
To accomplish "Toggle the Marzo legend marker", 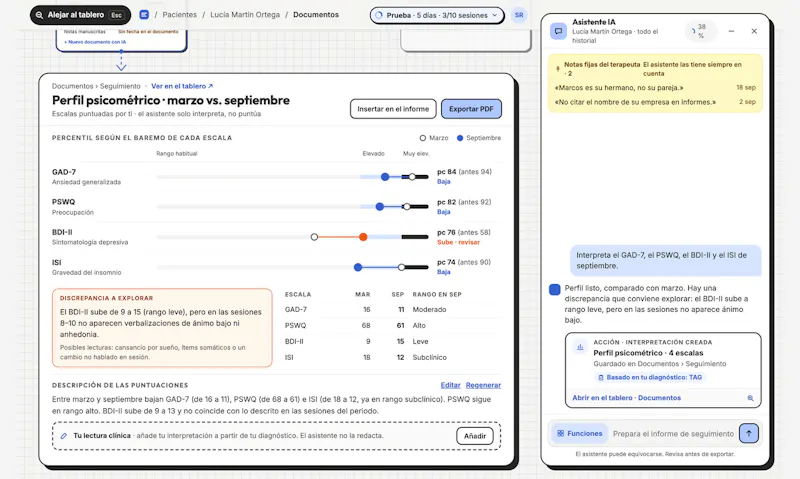I will 422,138.
